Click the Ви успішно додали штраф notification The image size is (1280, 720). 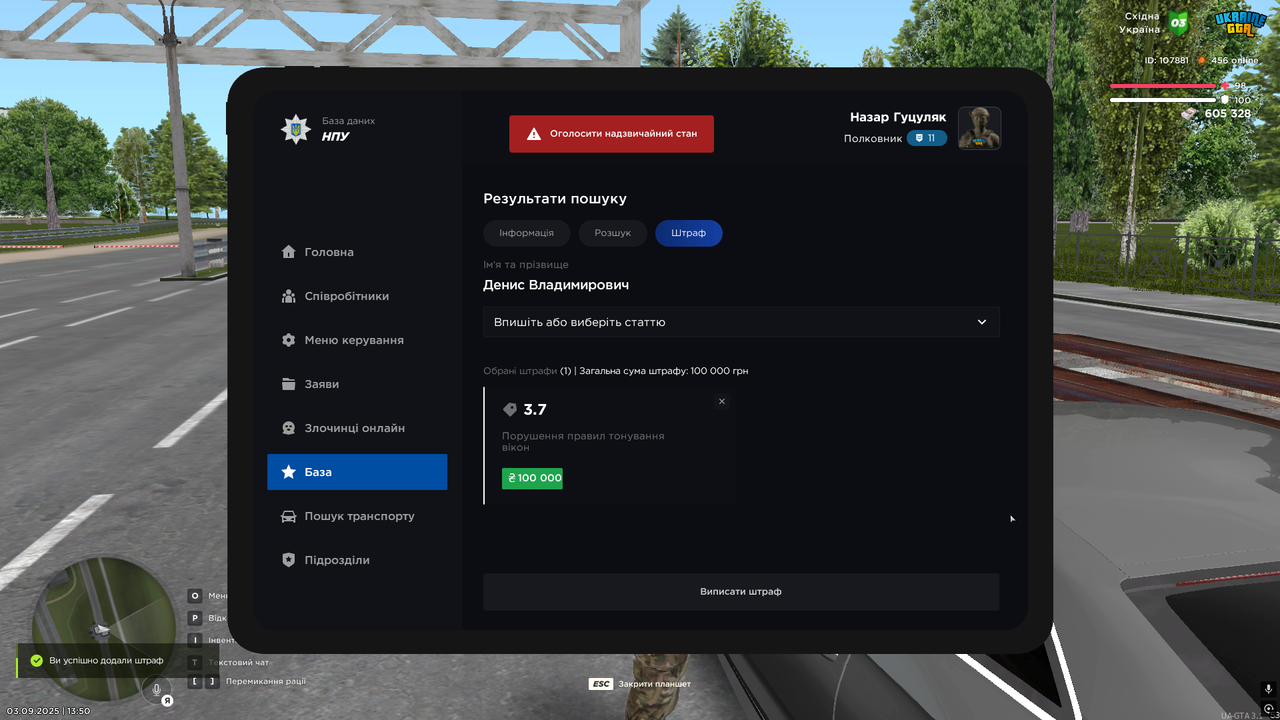click(x=117, y=661)
